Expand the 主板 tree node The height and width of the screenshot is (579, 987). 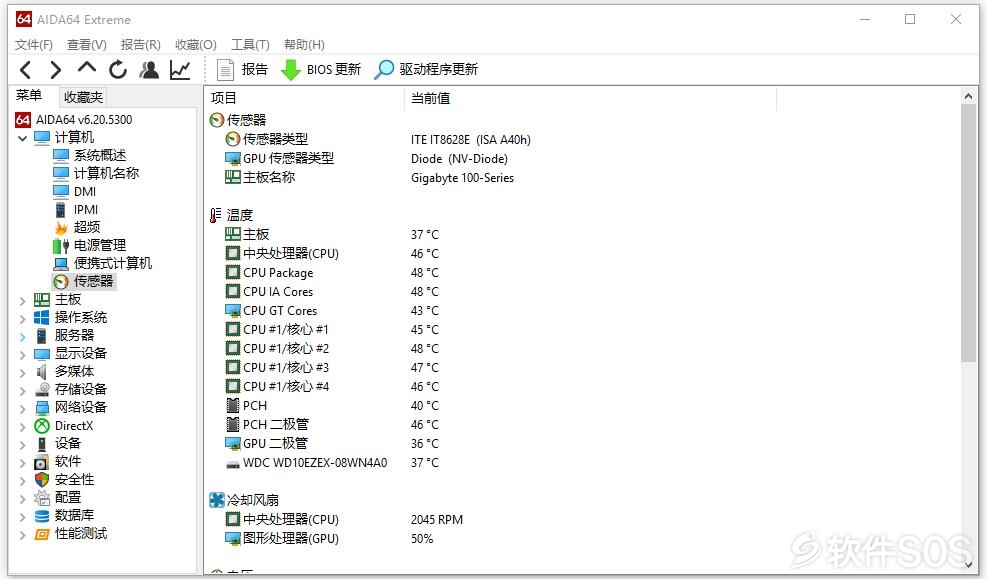pos(23,300)
